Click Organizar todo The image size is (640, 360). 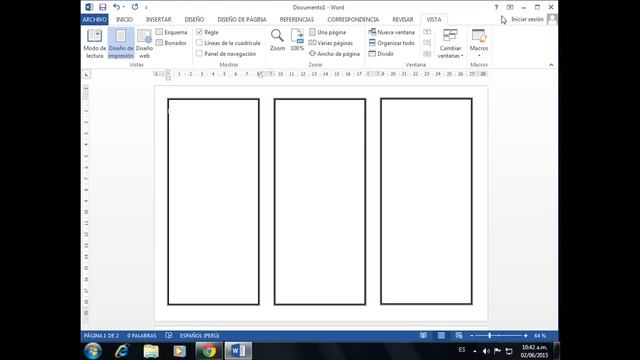click(391, 43)
